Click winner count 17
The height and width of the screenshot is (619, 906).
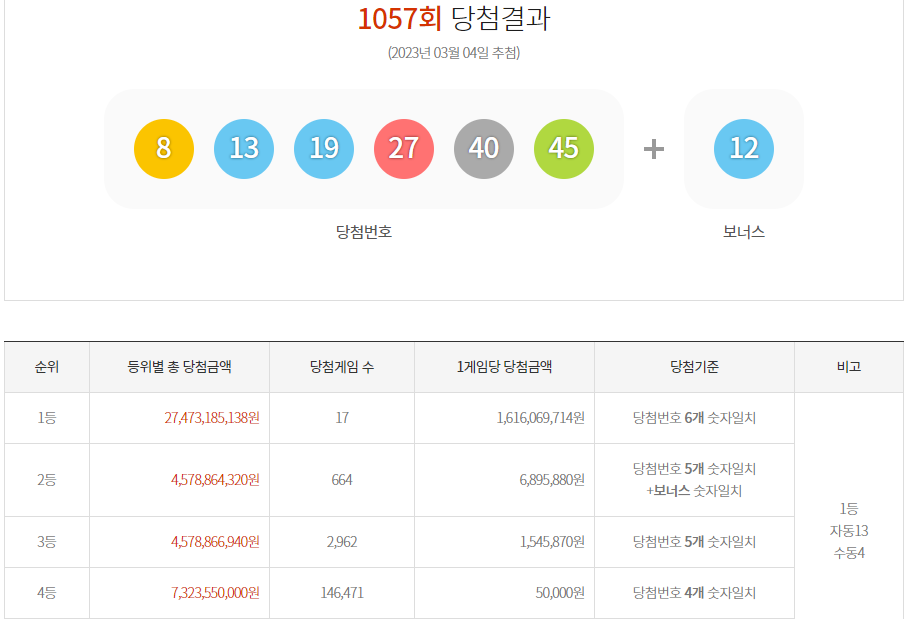(x=342, y=418)
